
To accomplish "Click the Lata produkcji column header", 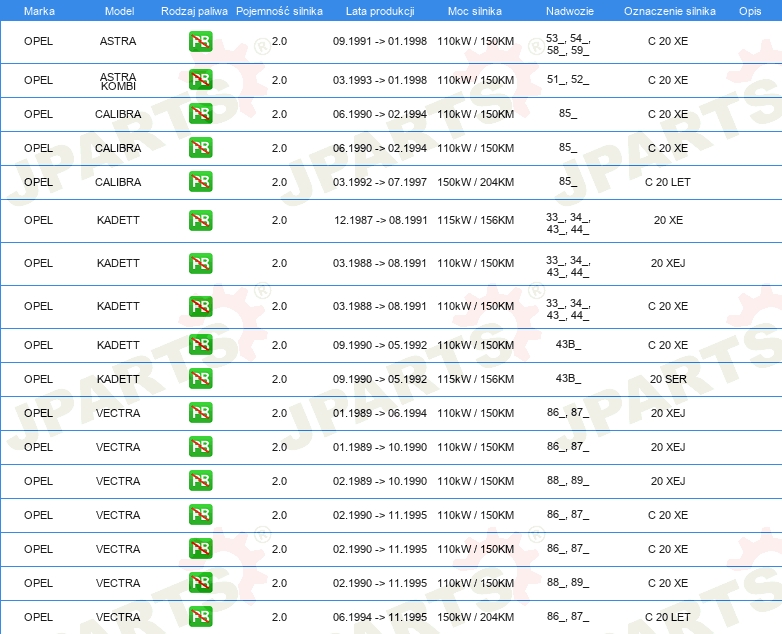I will [x=380, y=11].
